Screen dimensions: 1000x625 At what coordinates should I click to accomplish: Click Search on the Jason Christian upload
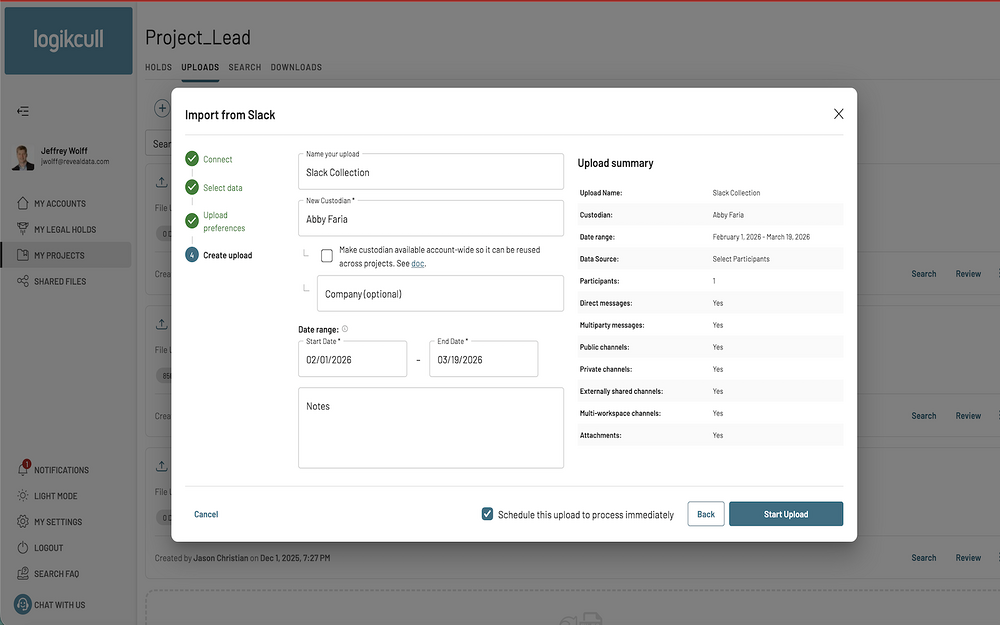click(923, 557)
